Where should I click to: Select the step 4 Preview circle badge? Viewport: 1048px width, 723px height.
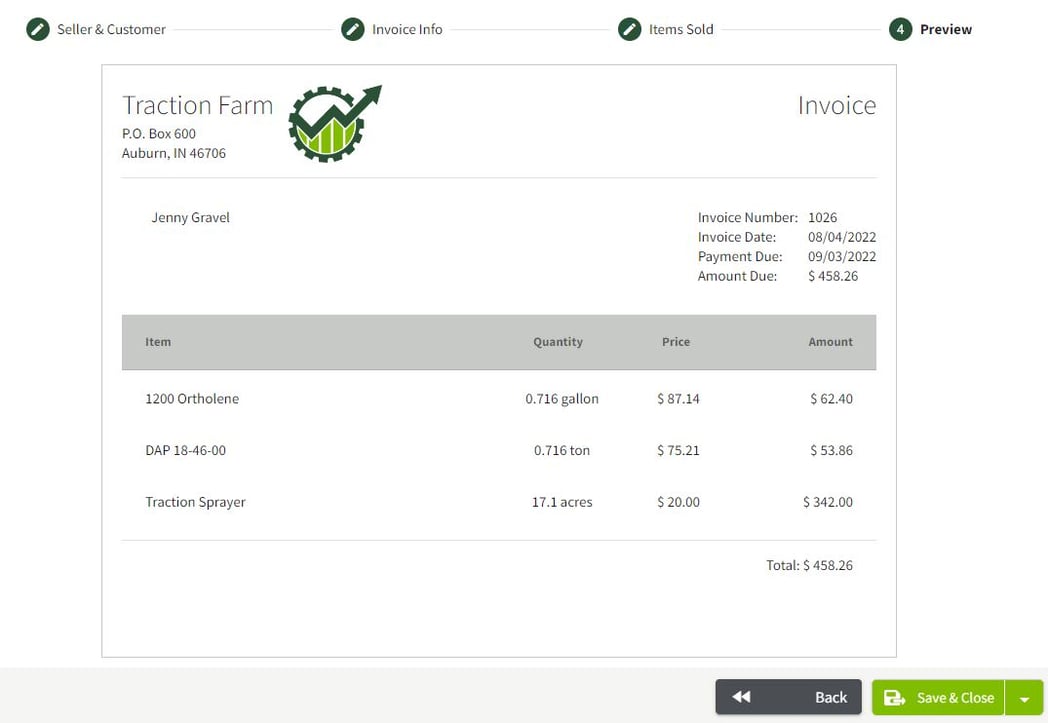click(x=902, y=29)
